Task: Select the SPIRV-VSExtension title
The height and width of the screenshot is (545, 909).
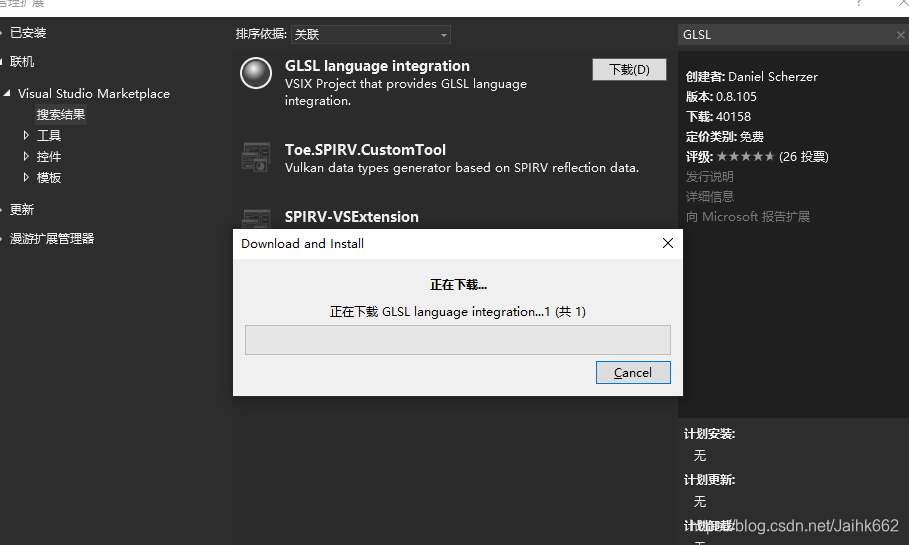Action: [x=351, y=216]
